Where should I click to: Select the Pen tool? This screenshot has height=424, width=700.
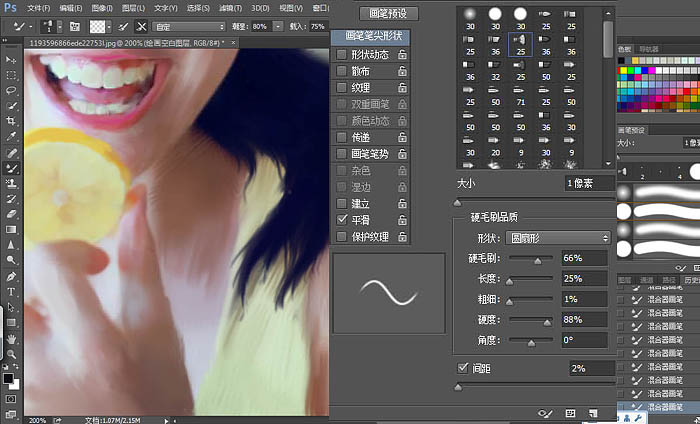(x=11, y=276)
